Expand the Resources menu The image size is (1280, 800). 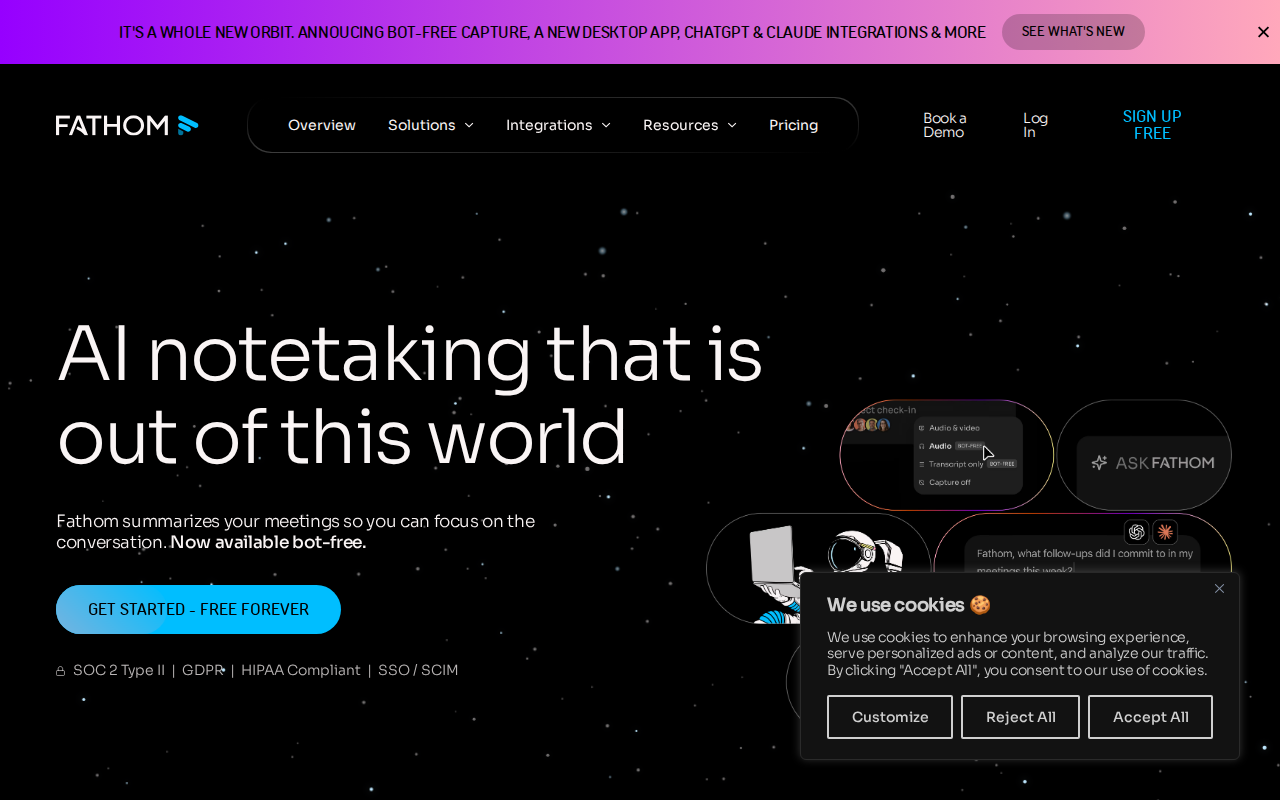[690, 125]
